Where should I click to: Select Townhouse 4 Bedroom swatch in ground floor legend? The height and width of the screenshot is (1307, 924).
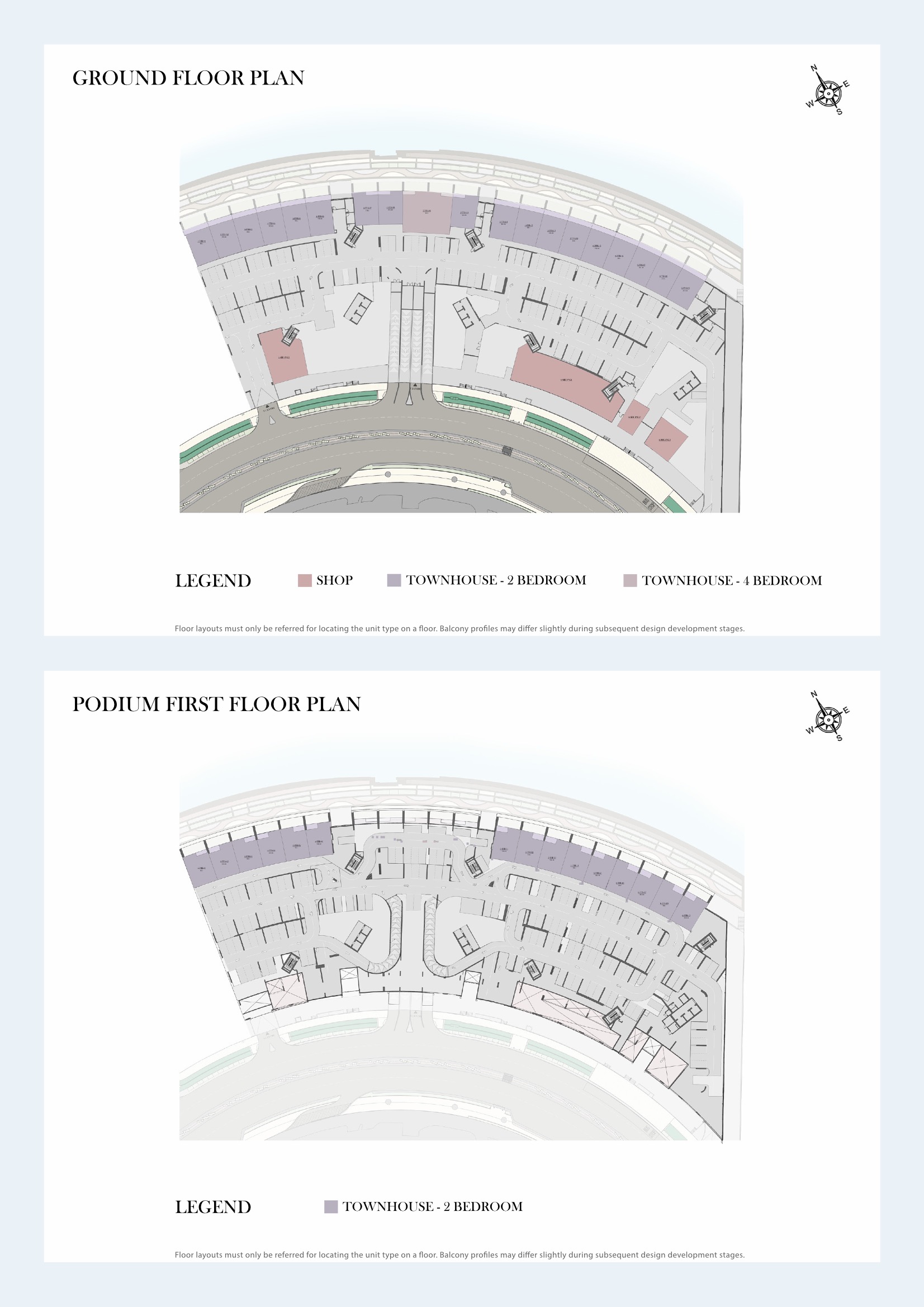[x=629, y=580]
